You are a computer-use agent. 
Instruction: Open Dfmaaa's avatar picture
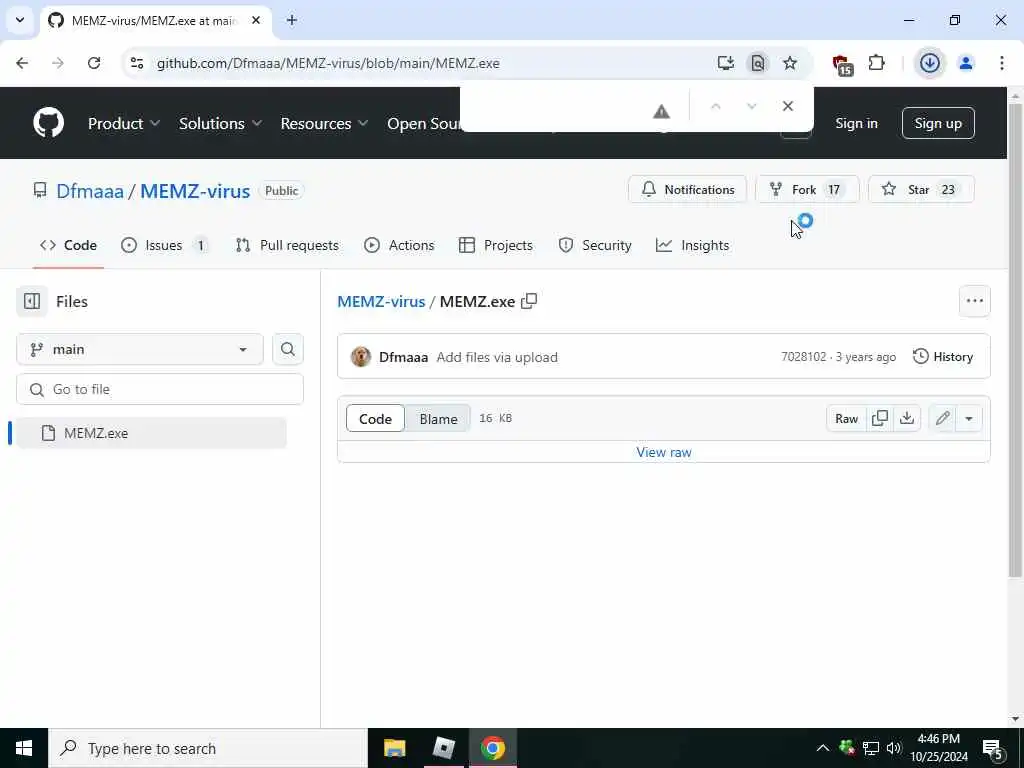click(x=360, y=357)
